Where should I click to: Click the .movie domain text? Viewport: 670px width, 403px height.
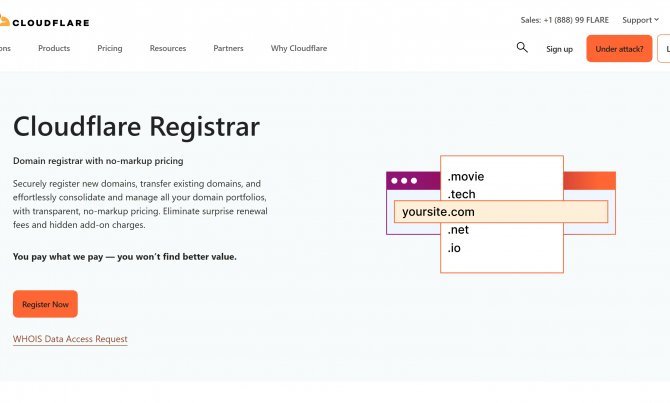(x=466, y=176)
